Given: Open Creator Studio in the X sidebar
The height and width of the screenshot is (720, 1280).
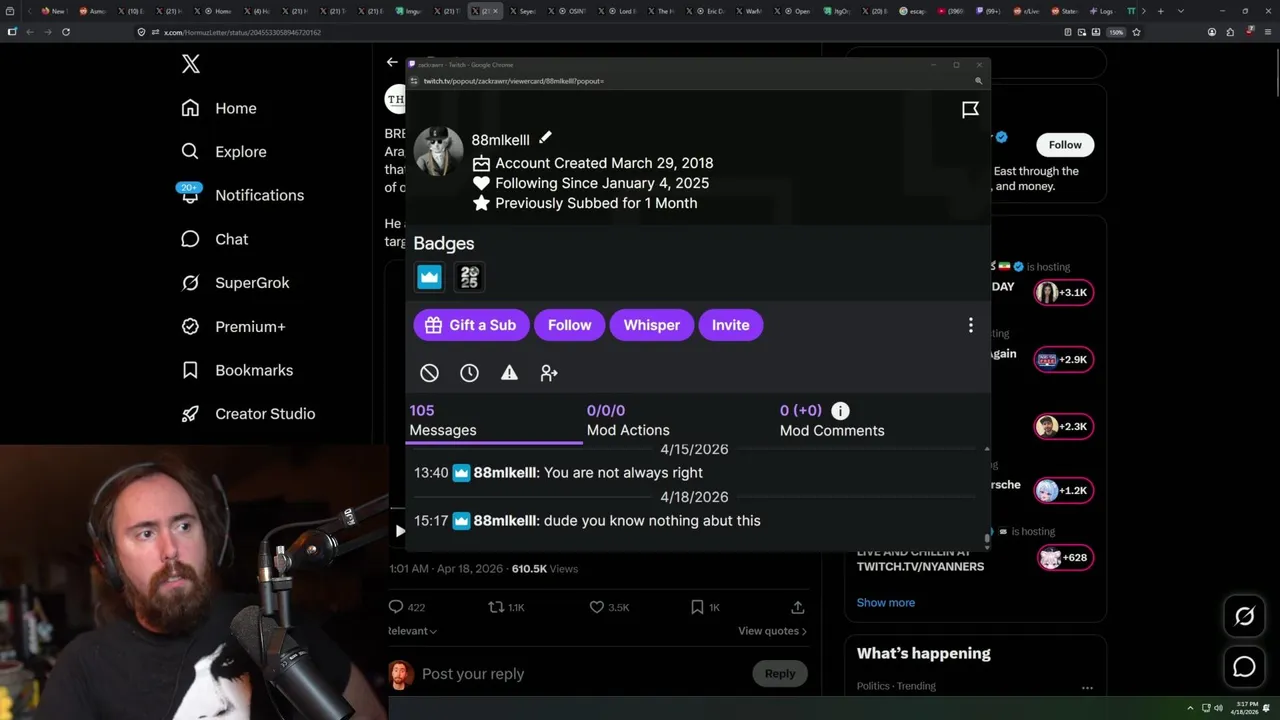Looking at the screenshot, I should point(248,414).
